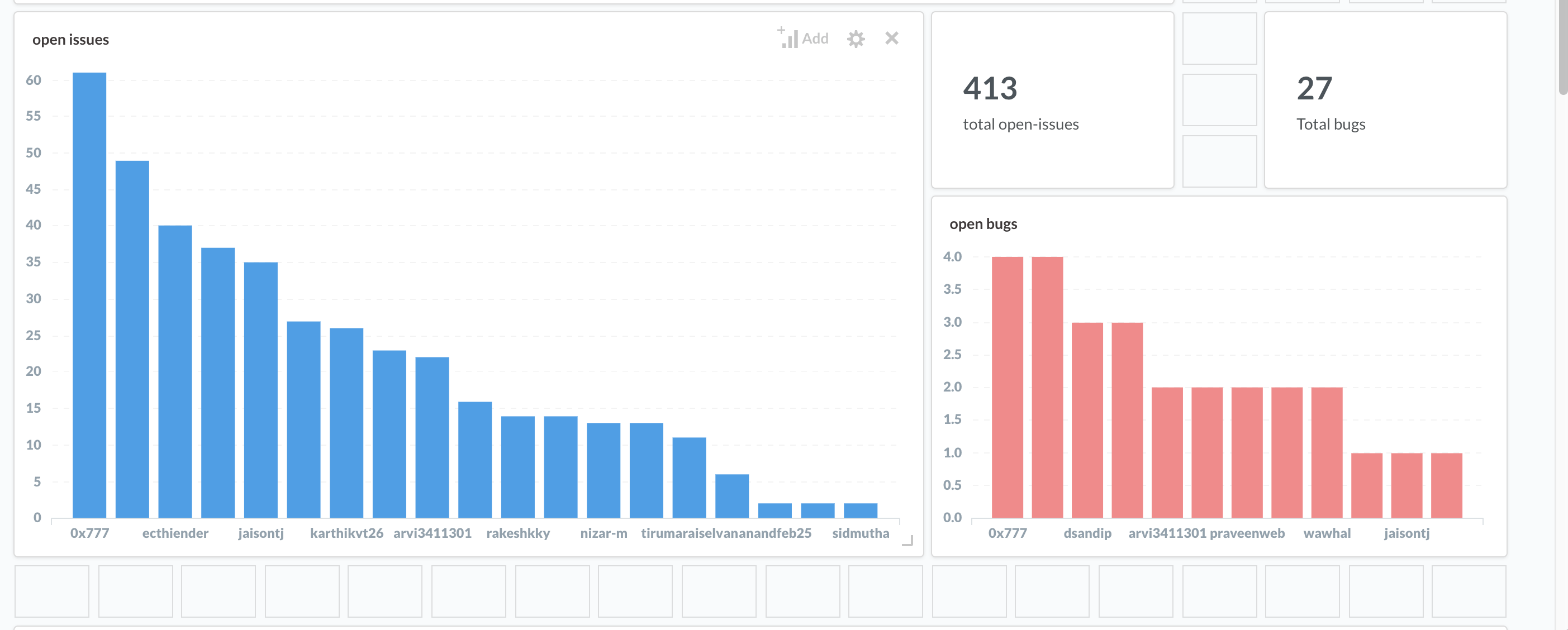Click the blue bar above karthikvt26 label

pos(346,423)
